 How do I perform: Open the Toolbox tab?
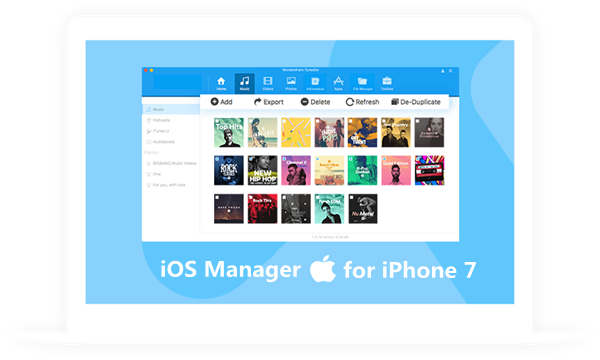[387, 83]
